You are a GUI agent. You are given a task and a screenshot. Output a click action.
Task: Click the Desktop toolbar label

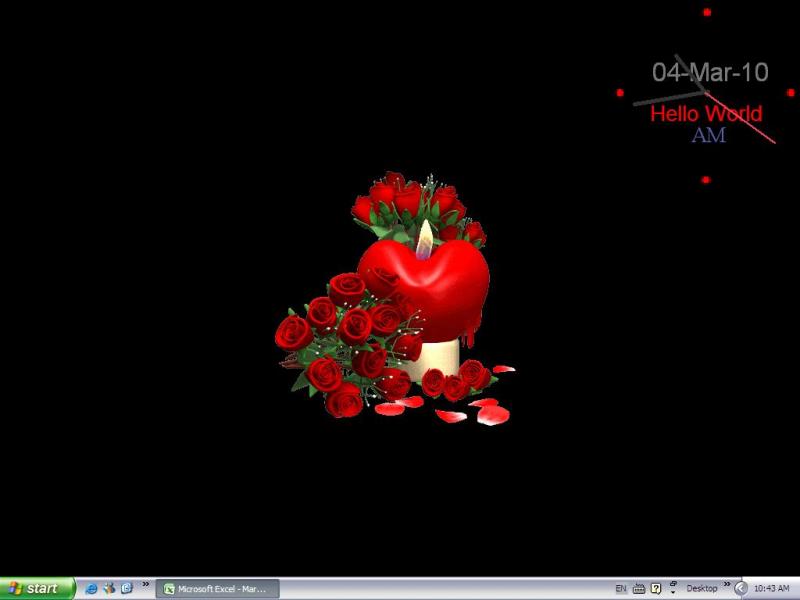702,589
